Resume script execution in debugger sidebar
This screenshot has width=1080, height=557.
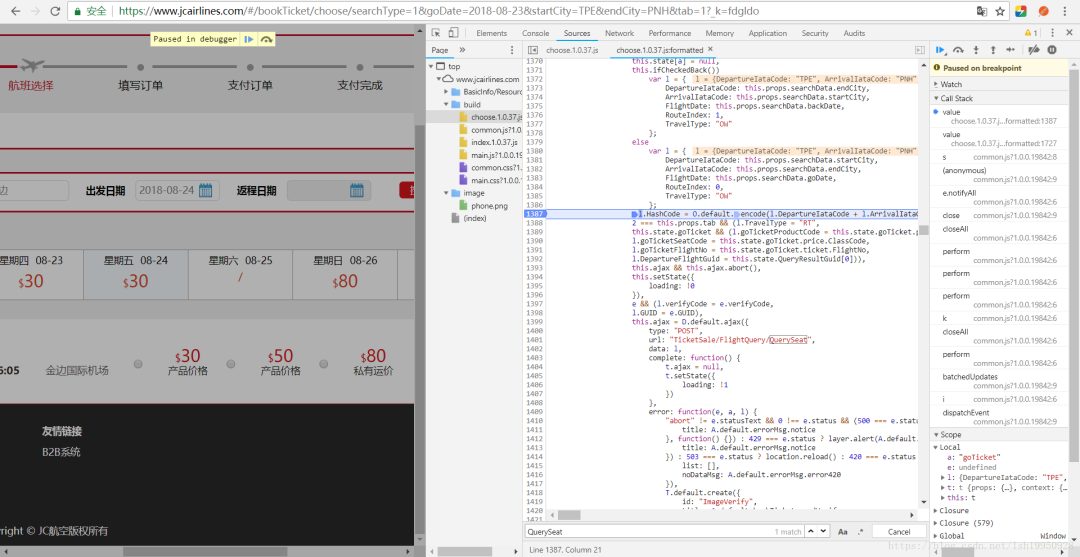click(940, 50)
